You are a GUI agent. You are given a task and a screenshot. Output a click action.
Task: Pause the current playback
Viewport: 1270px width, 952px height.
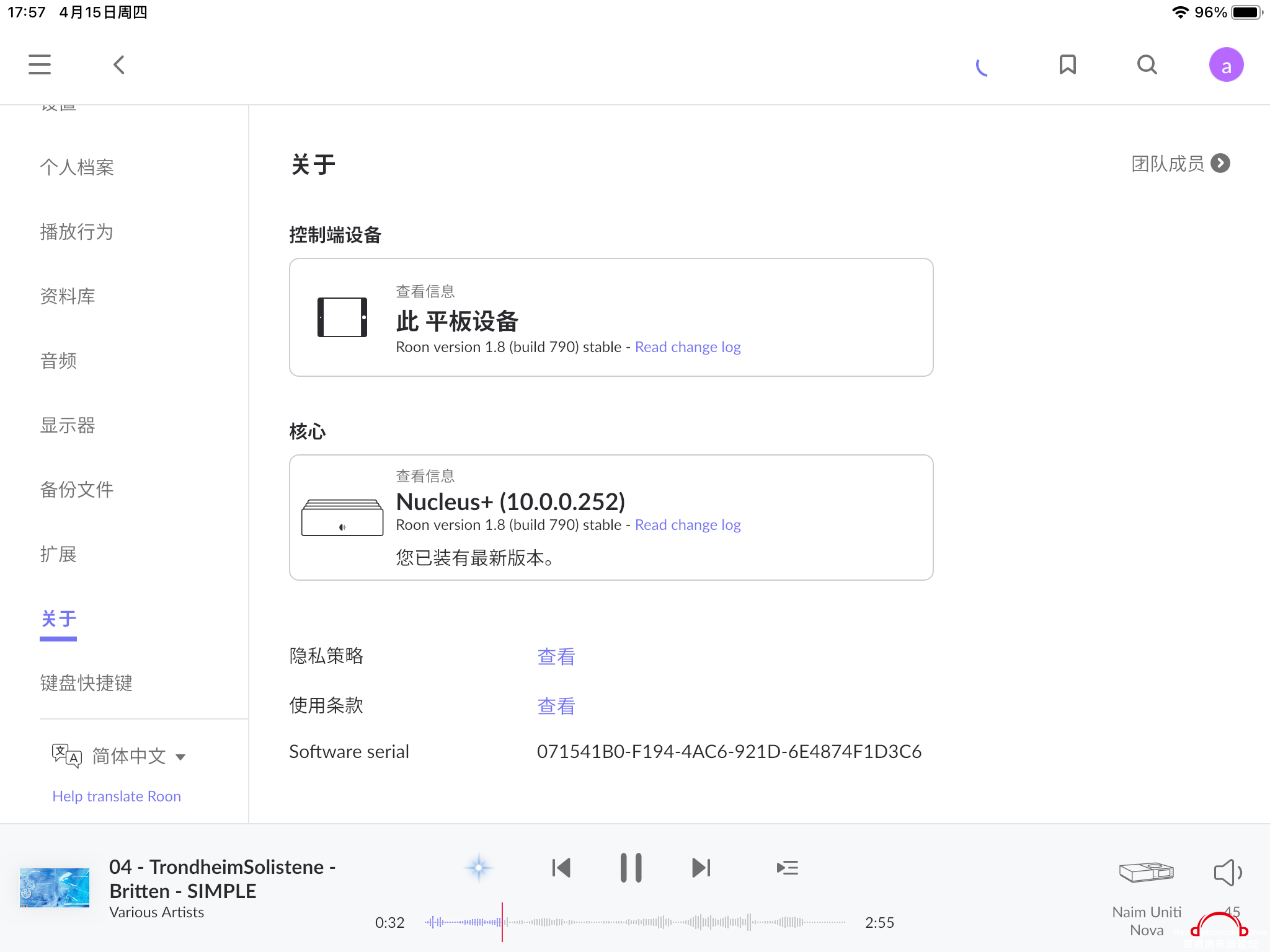(631, 868)
